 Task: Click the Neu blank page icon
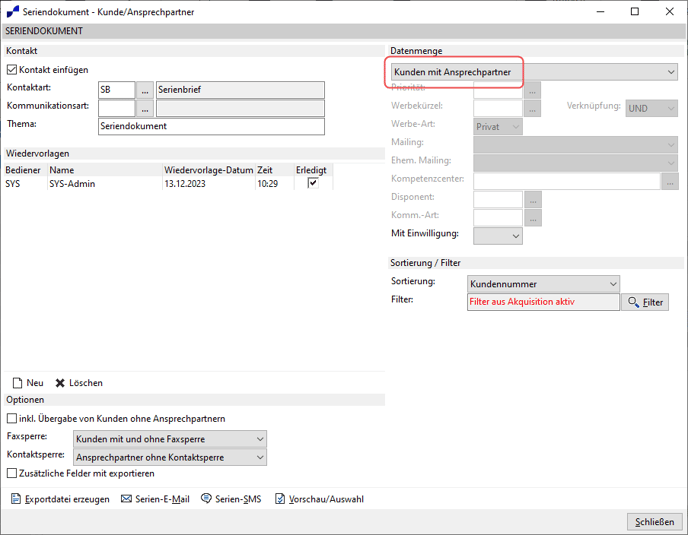click(x=17, y=383)
